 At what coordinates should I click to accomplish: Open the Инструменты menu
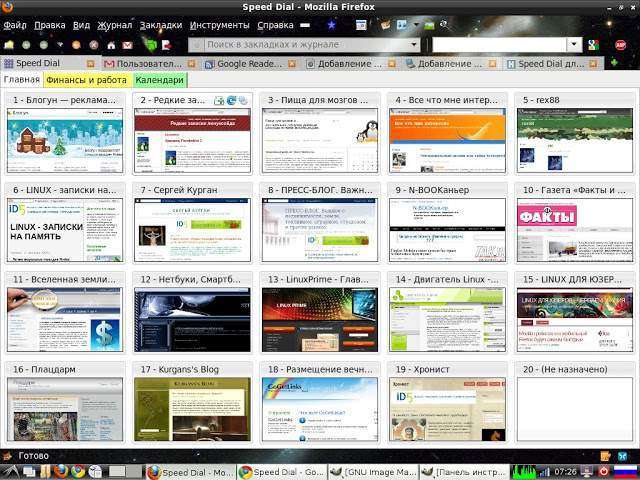click(220, 25)
